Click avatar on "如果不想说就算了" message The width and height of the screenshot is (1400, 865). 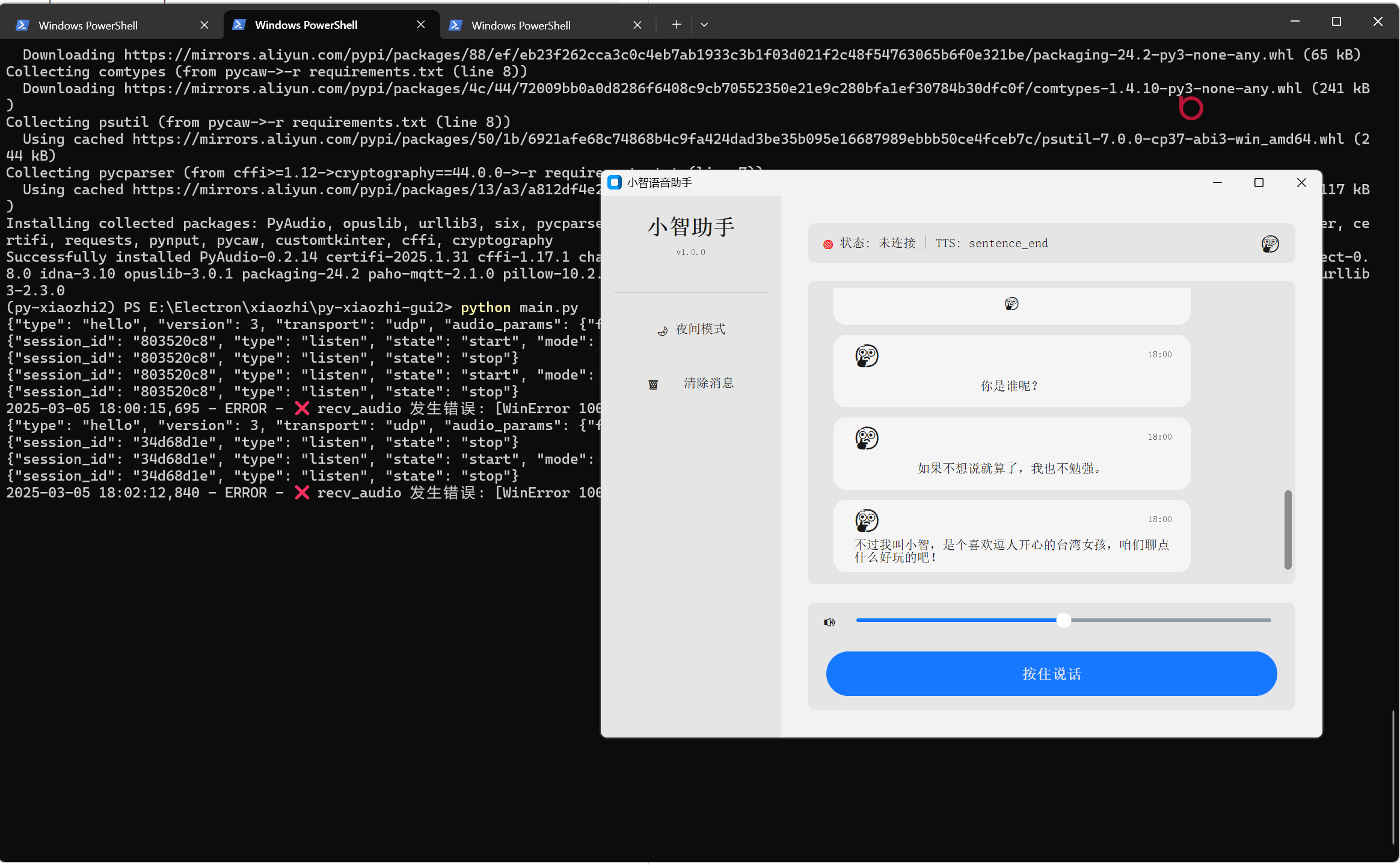pyautogui.click(x=867, y=439)
